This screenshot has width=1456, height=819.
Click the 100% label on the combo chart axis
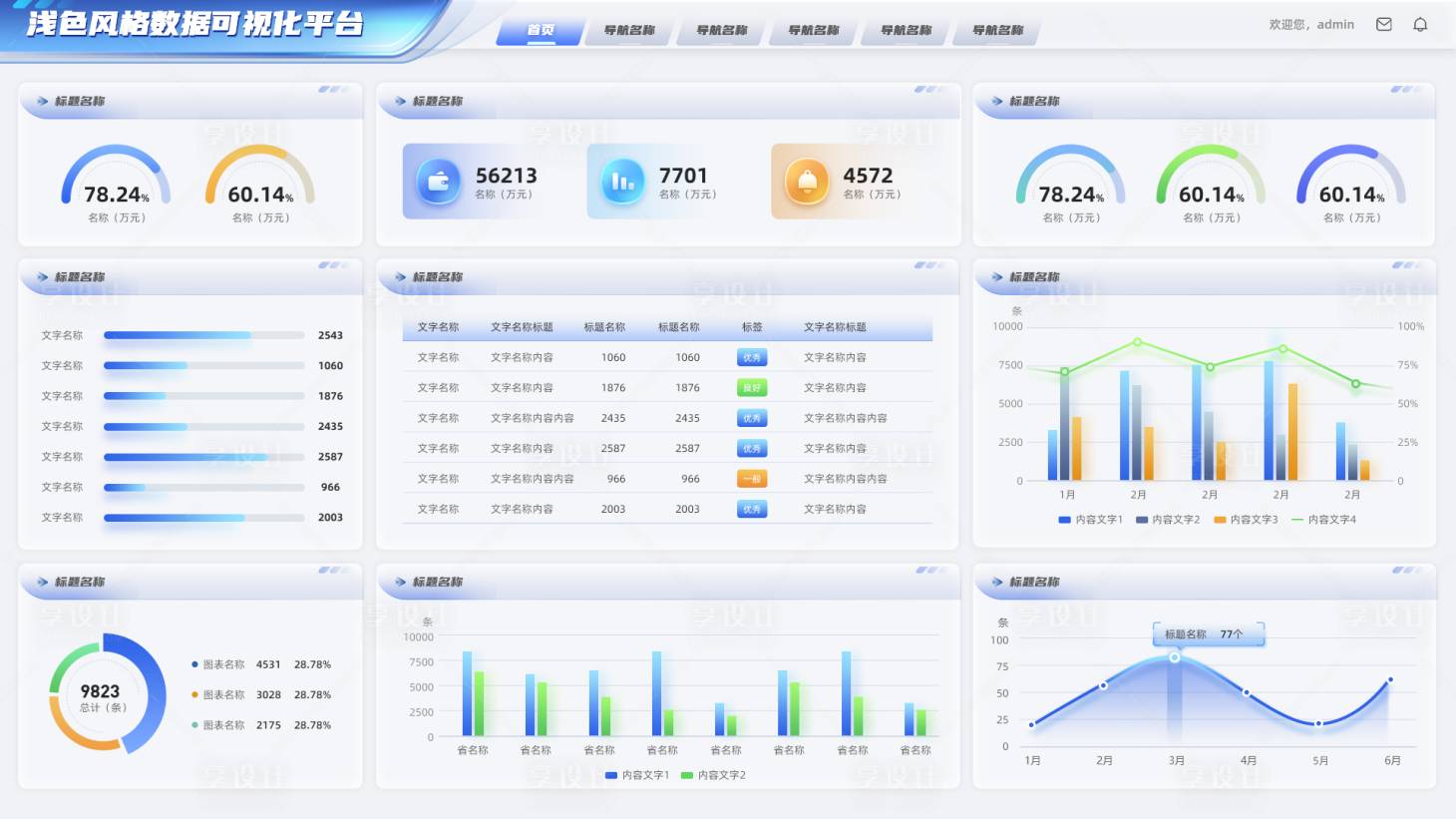tap(1410, 326)
